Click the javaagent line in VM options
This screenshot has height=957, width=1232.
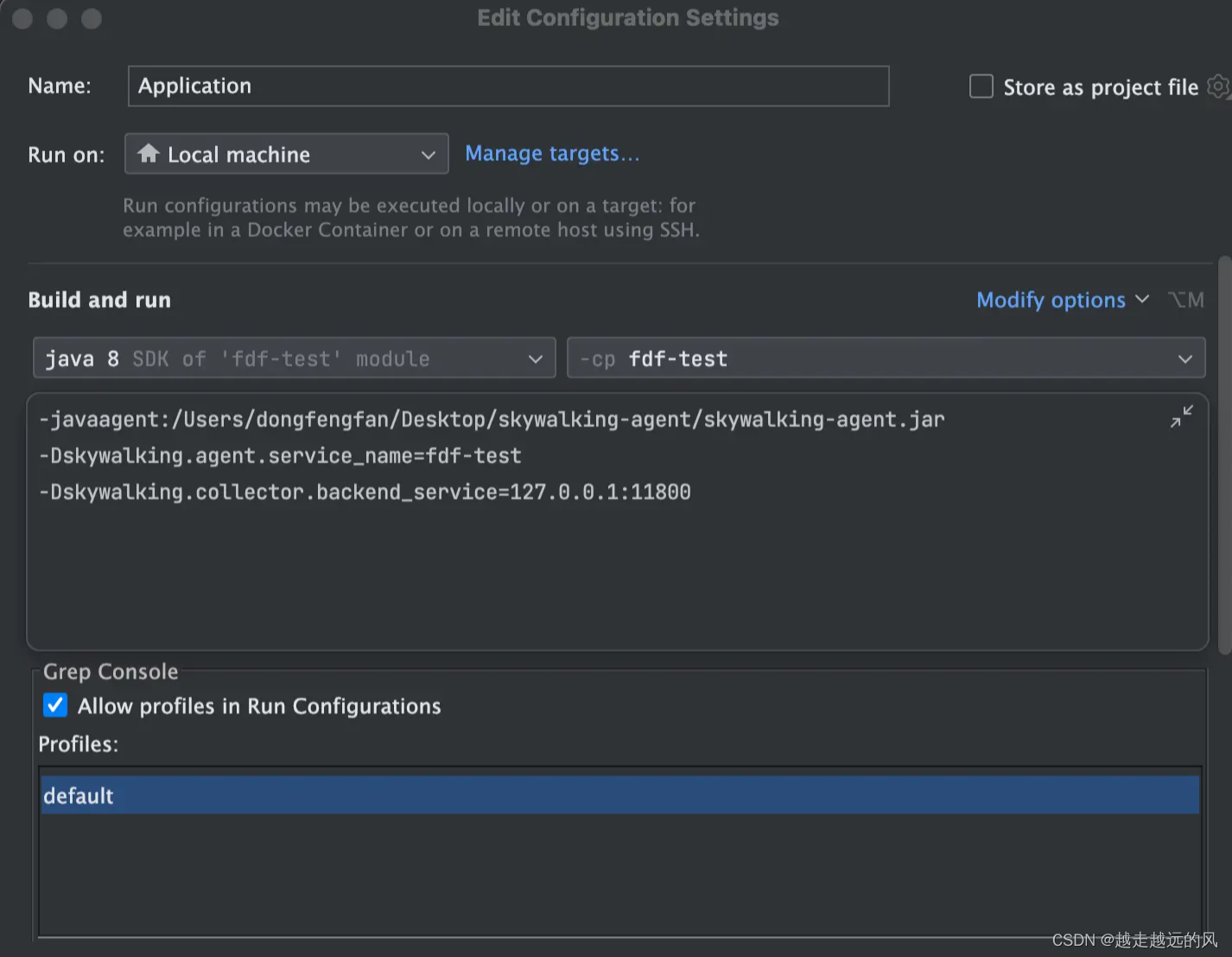point(492,420)
